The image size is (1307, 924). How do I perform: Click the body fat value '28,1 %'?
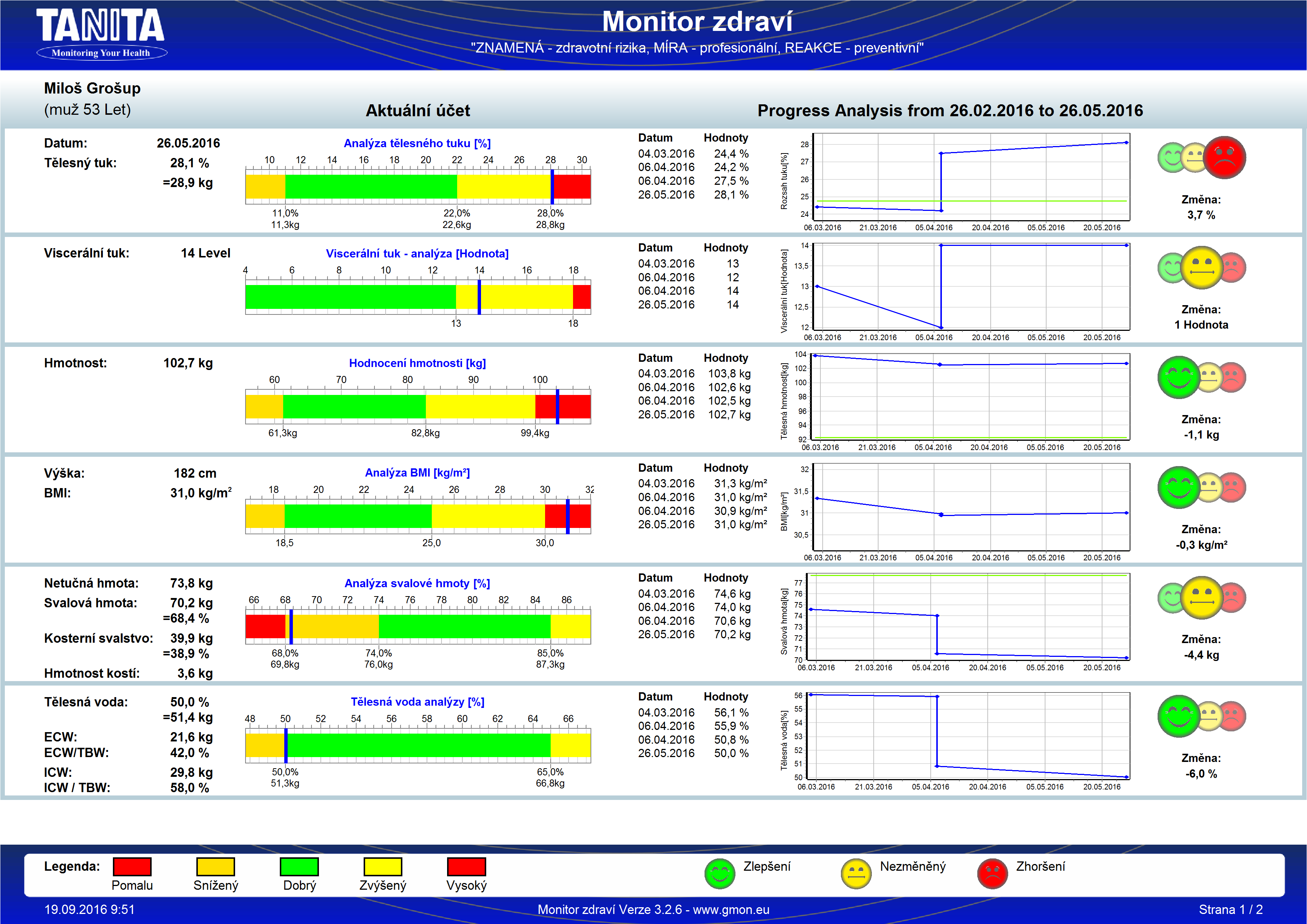(x=190, y=164)
